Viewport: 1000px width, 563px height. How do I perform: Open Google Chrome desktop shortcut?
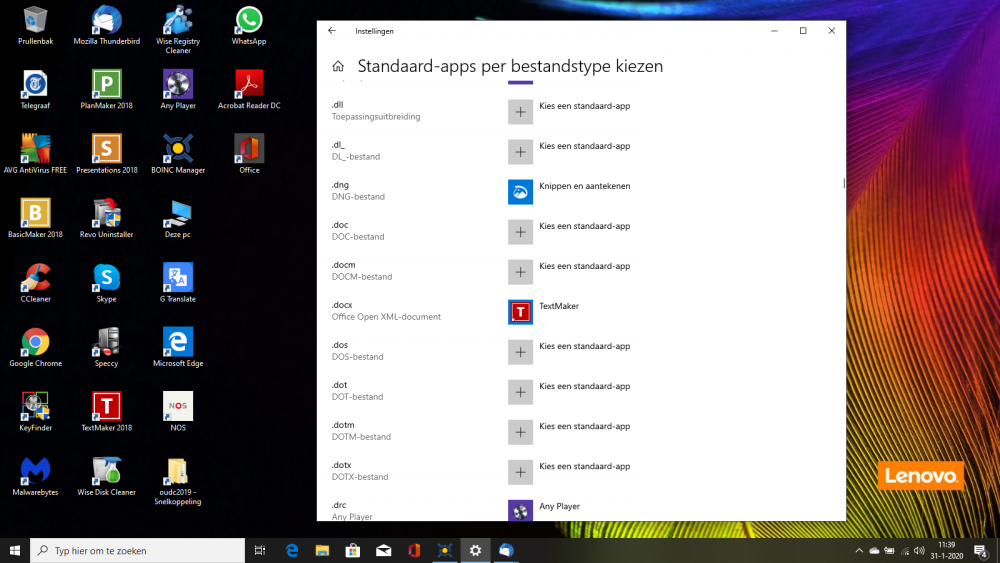pyautogui.click(x=36, y=343)
